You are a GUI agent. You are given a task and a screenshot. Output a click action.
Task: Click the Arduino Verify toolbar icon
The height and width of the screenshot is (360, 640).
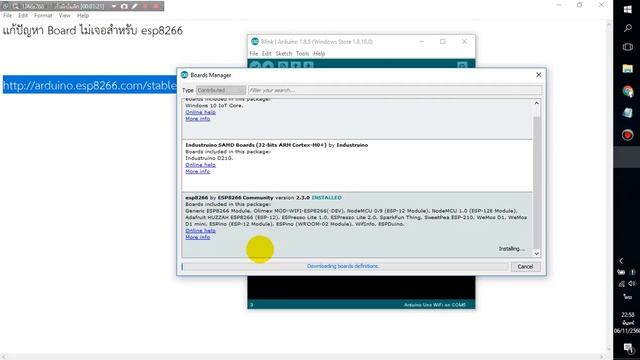coord(256,65)
